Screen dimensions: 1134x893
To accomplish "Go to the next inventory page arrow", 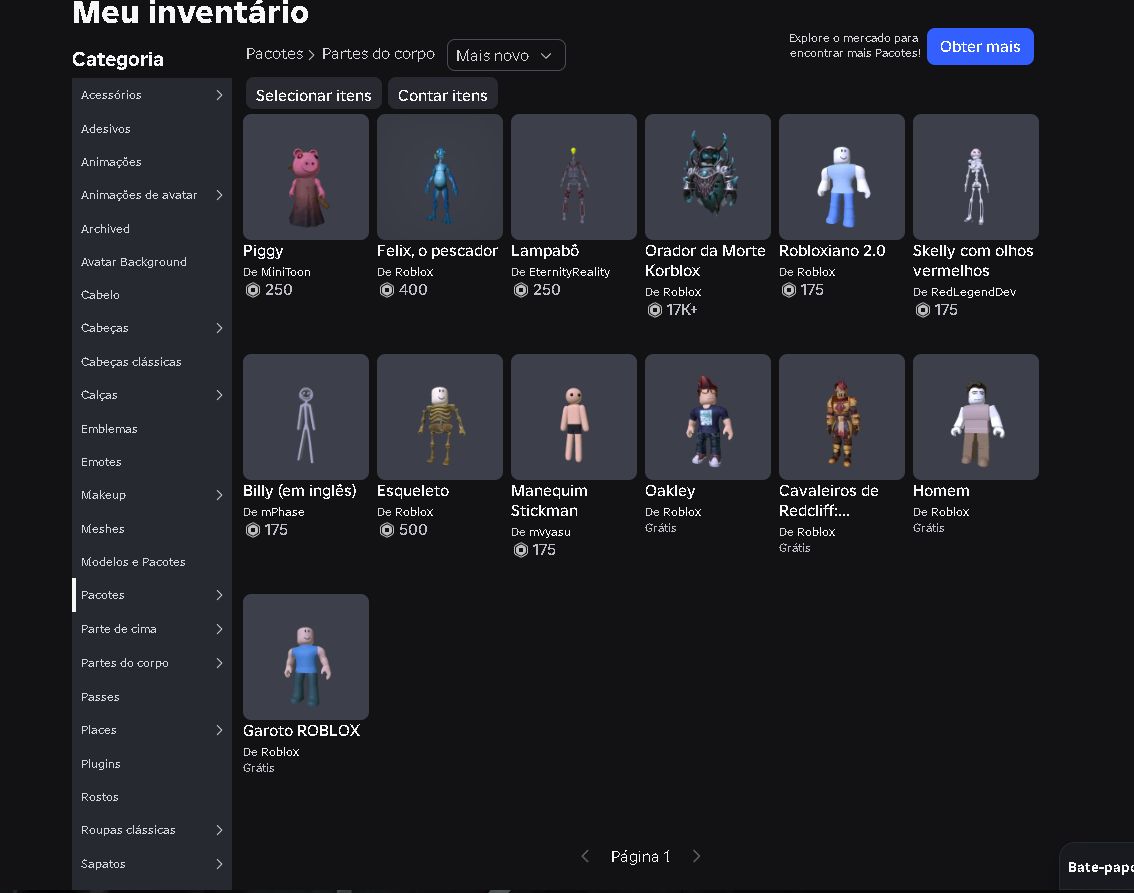I will pos(696,856).
